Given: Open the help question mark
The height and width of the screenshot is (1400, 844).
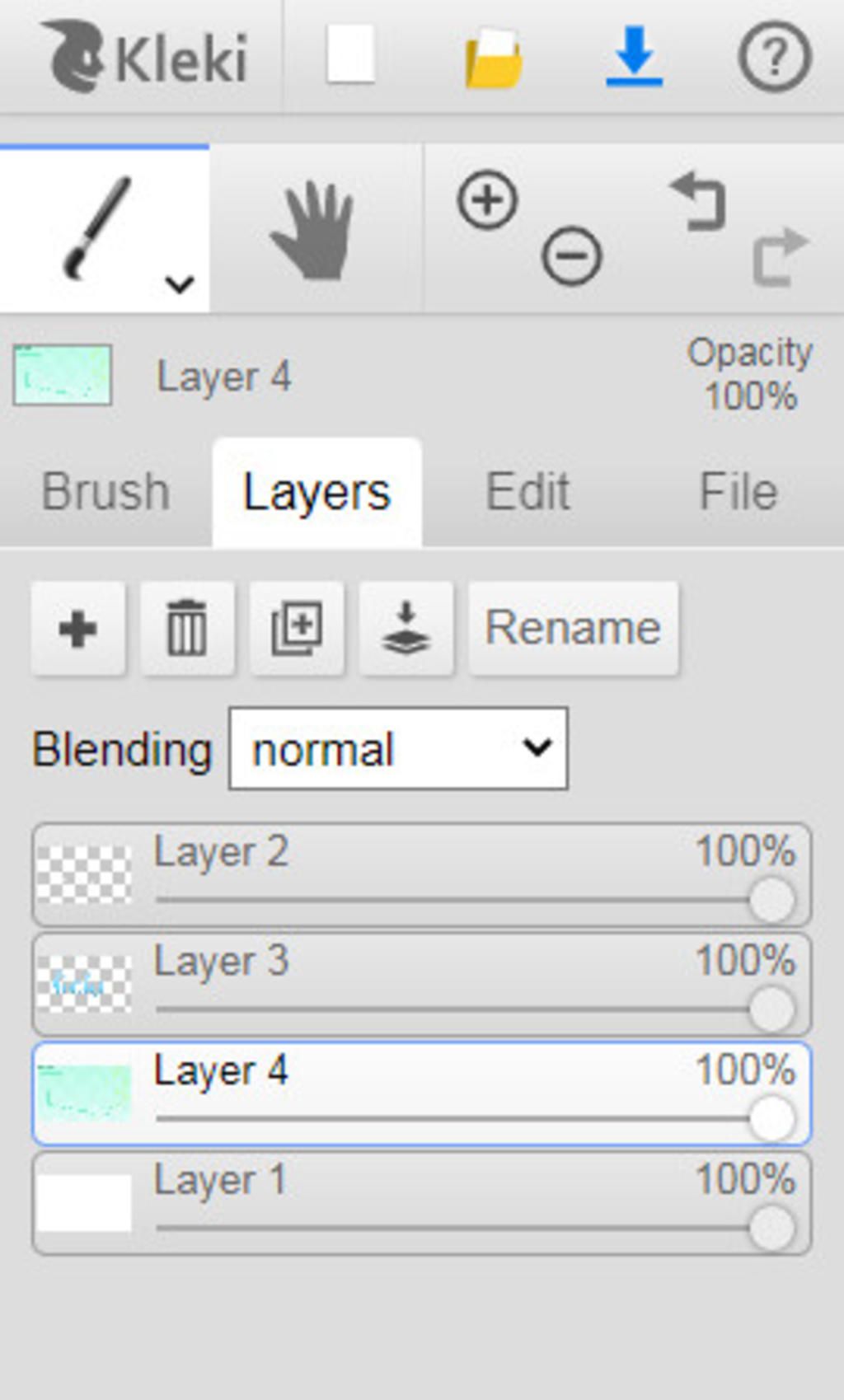Looking at the screenshot, I should (774, 56).
